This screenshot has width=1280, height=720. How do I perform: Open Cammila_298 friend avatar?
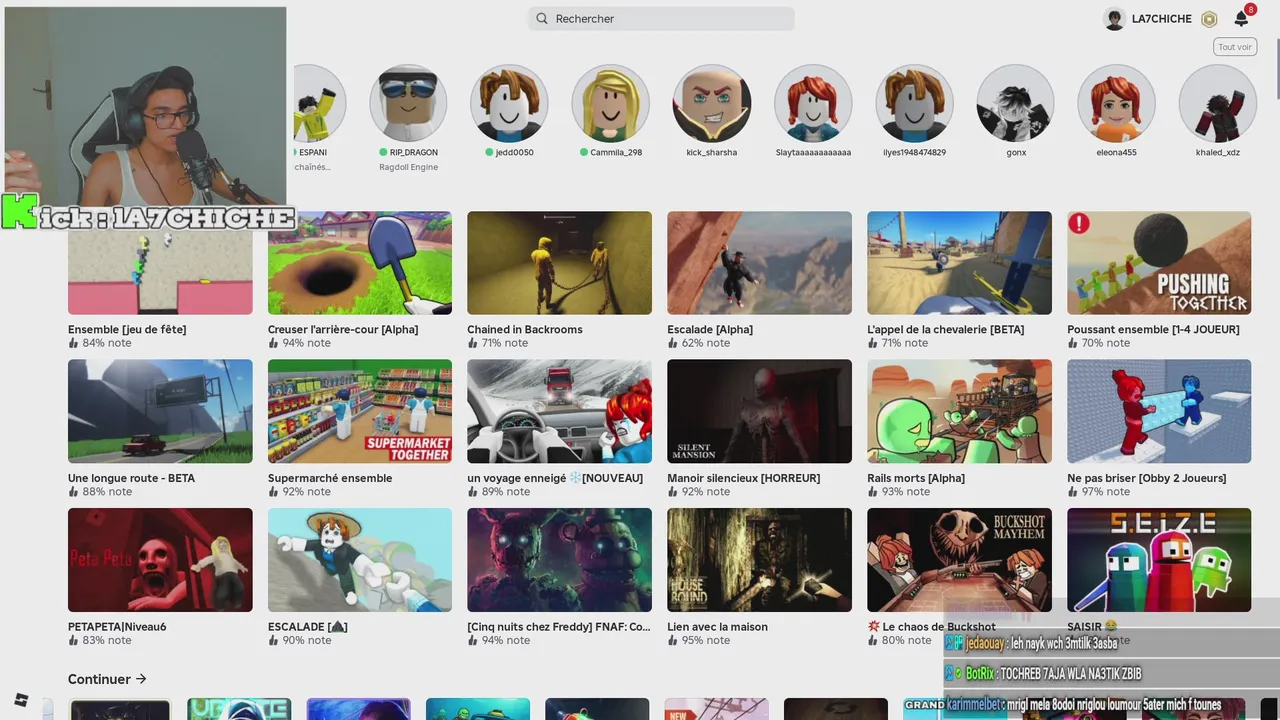[x=610, y=103]
